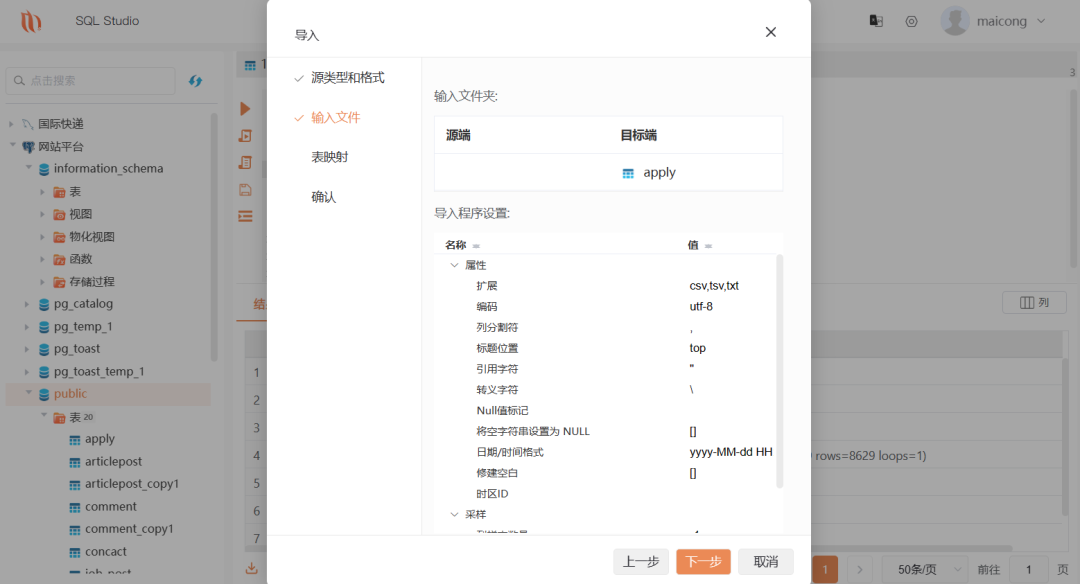Collapse the 采样 settings group

tap(454, 514)
